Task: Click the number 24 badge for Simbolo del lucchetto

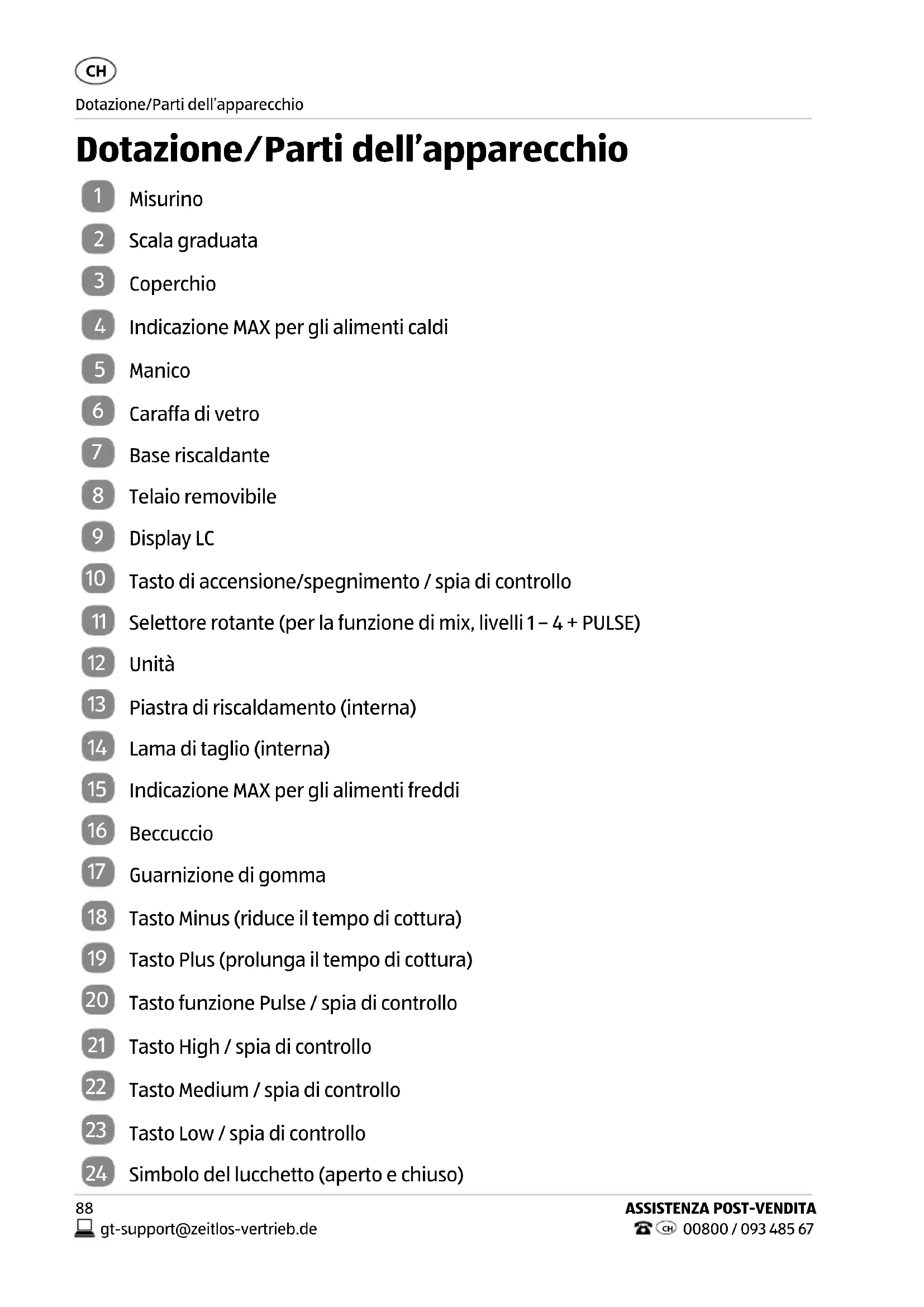Action: 98,1173
